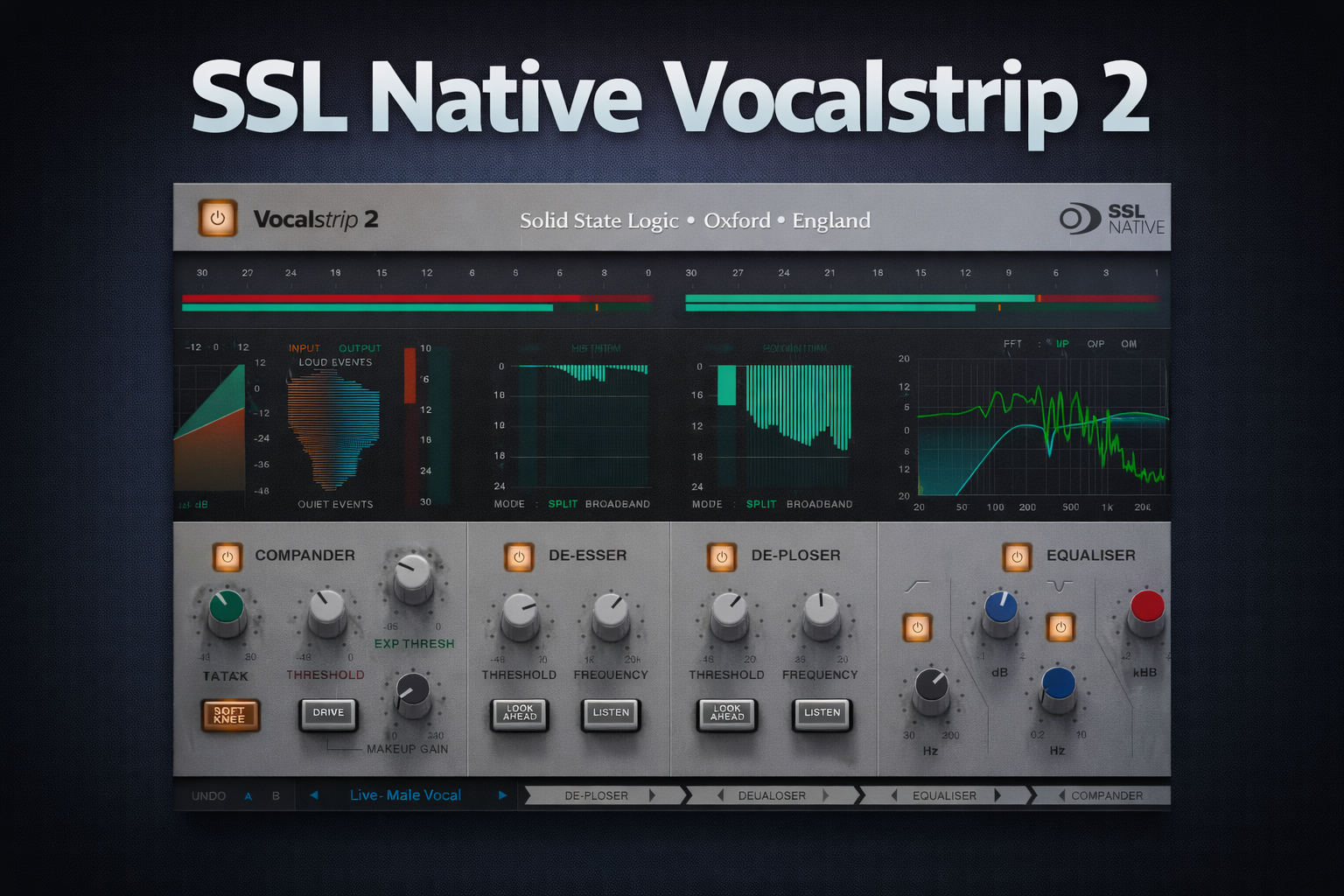This screenshot has height=896, width=1344.
Task: Move Deualoser later using its right arrow
Action: (825, 795)
